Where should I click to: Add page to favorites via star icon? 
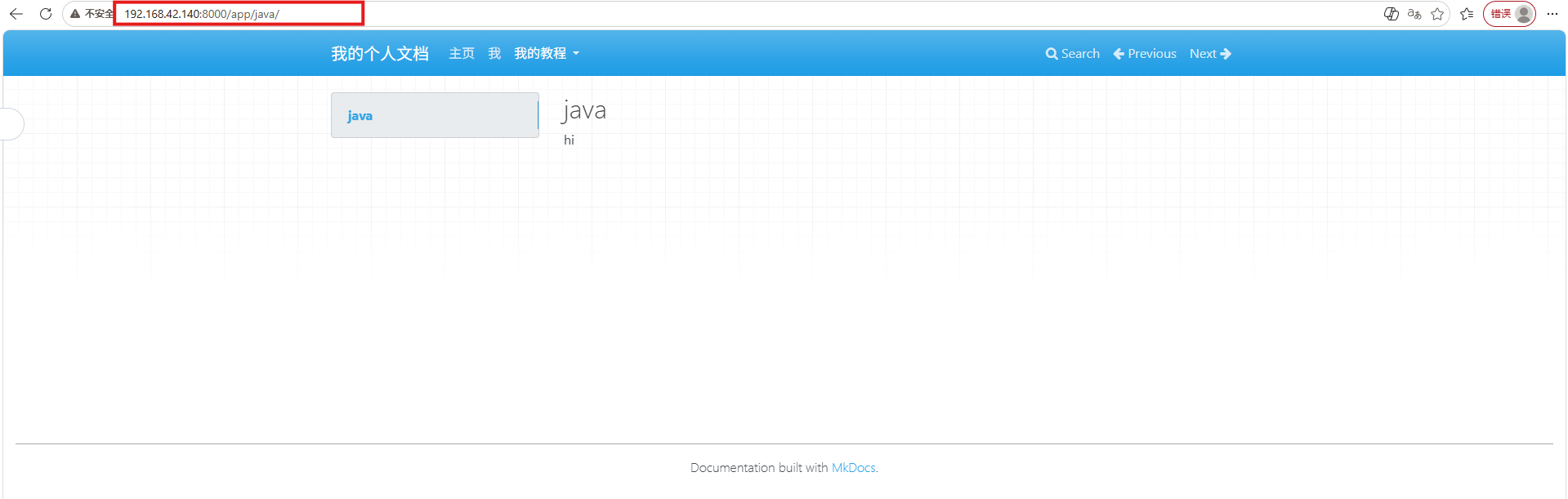pos(1437,14)
